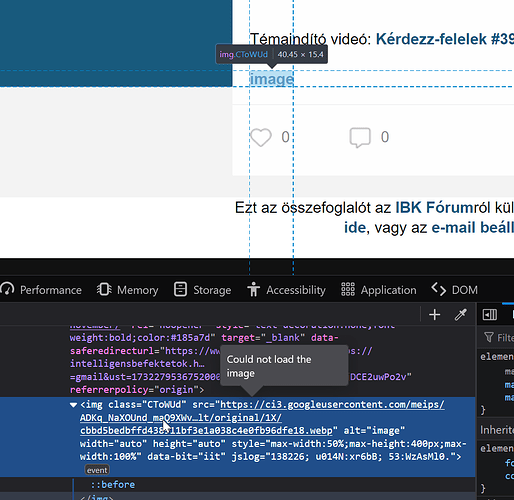The height and width of the screenshot is (500, 514).
Task: Click the comment count 0
Action: coord(385,137)
